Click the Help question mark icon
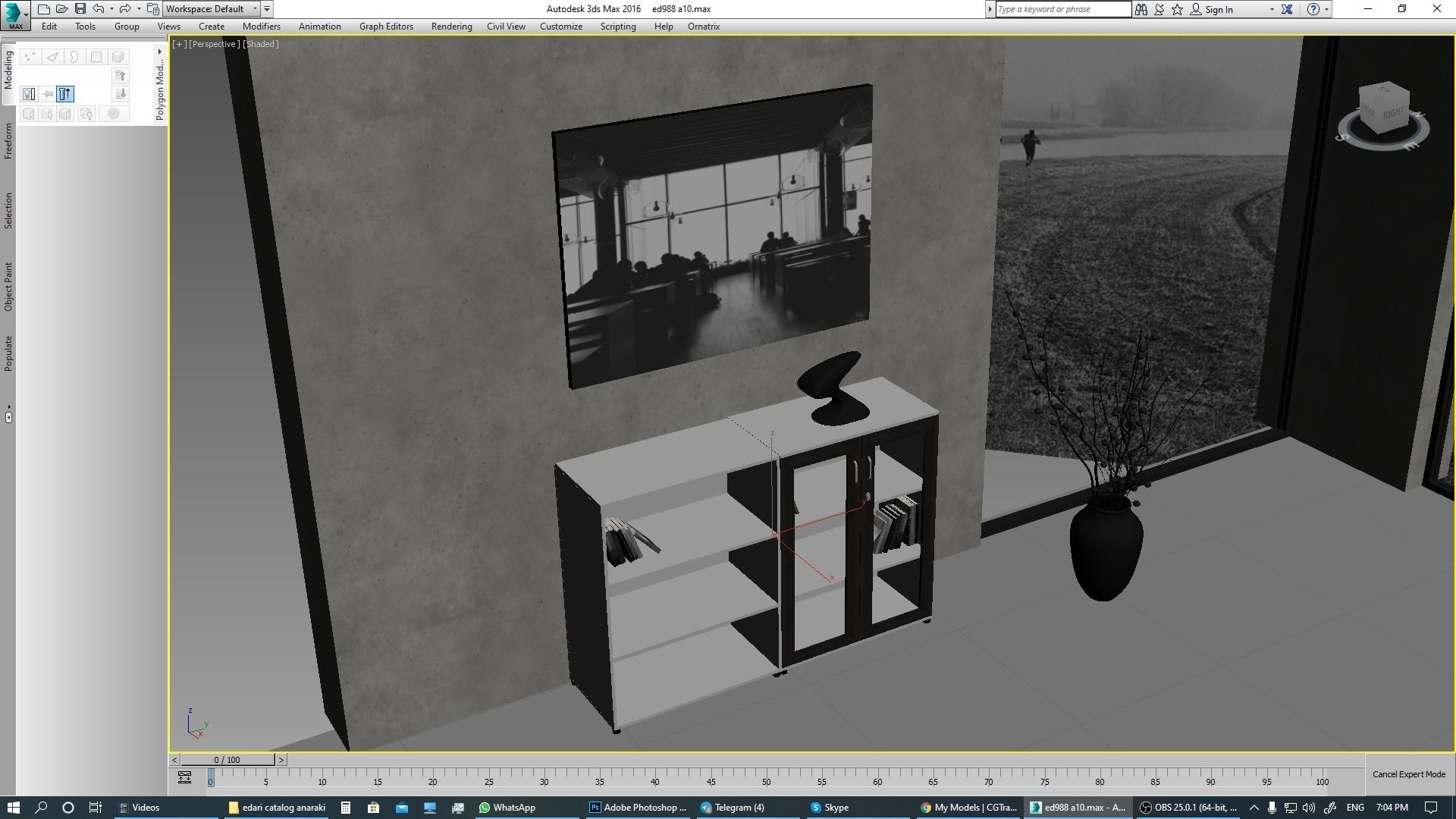 point(1313,9)
